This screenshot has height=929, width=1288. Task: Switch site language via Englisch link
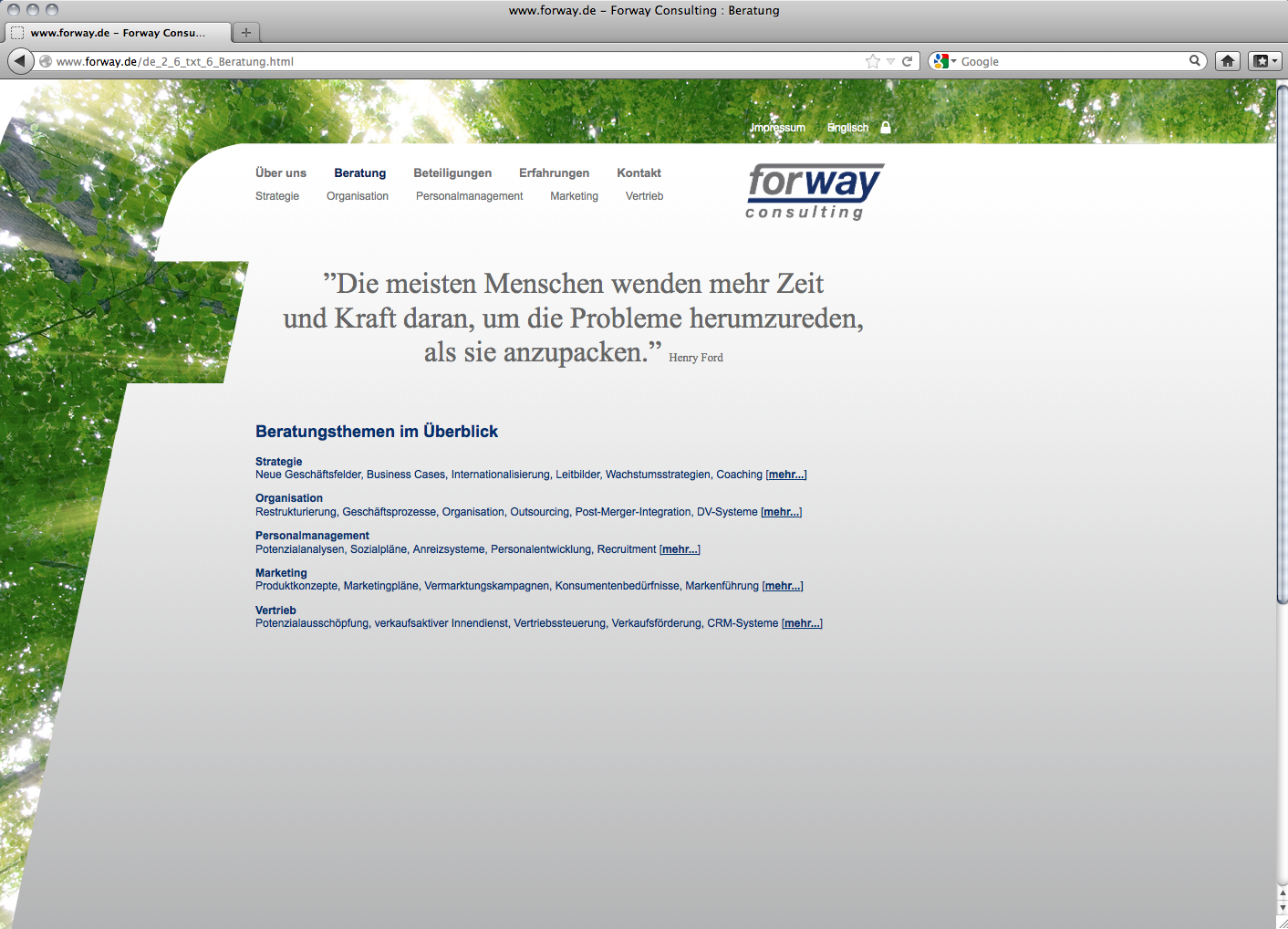pos(847,128)
